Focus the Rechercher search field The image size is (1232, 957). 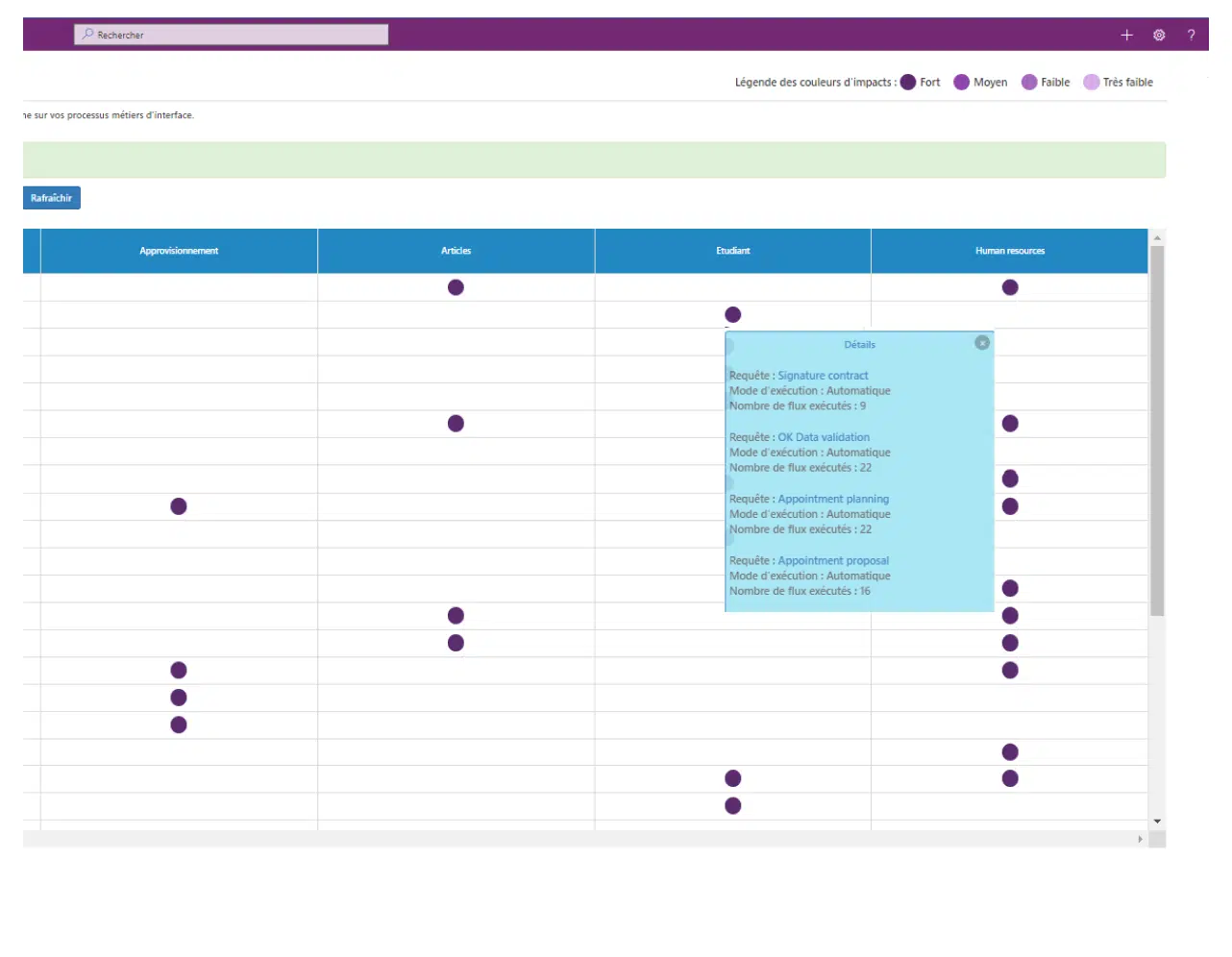(232, 36)
